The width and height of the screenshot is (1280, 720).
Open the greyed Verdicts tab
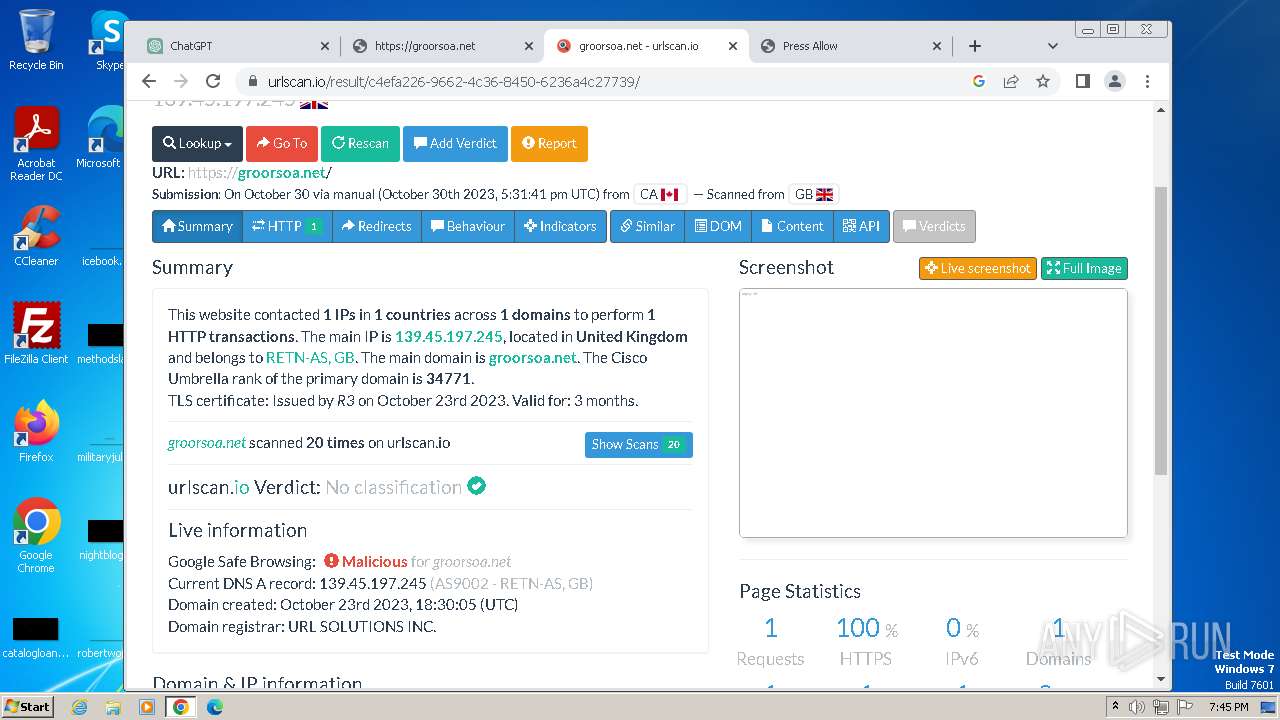click(934, 226)
